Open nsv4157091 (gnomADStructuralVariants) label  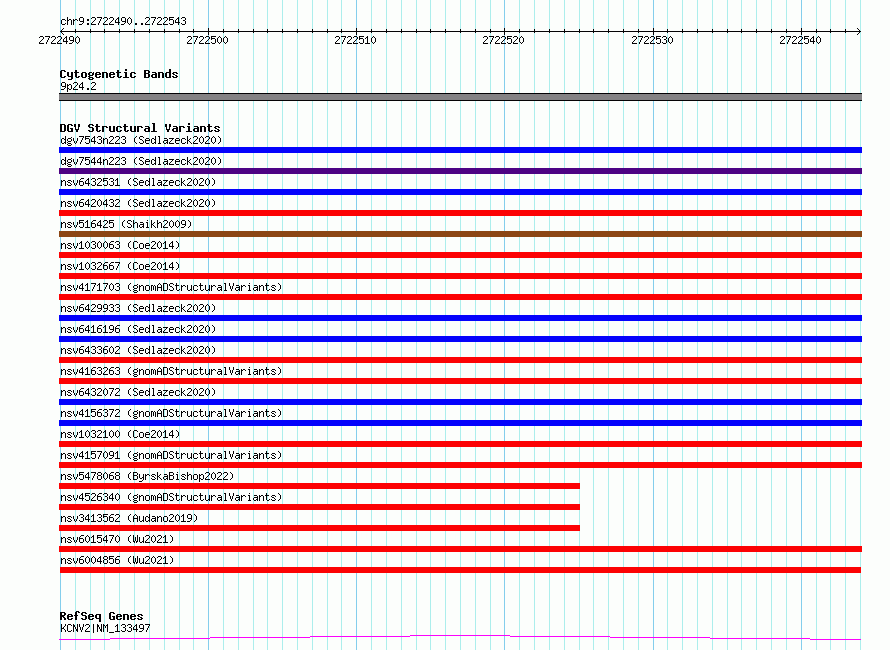pyautogui.click(x=171, y=455)
